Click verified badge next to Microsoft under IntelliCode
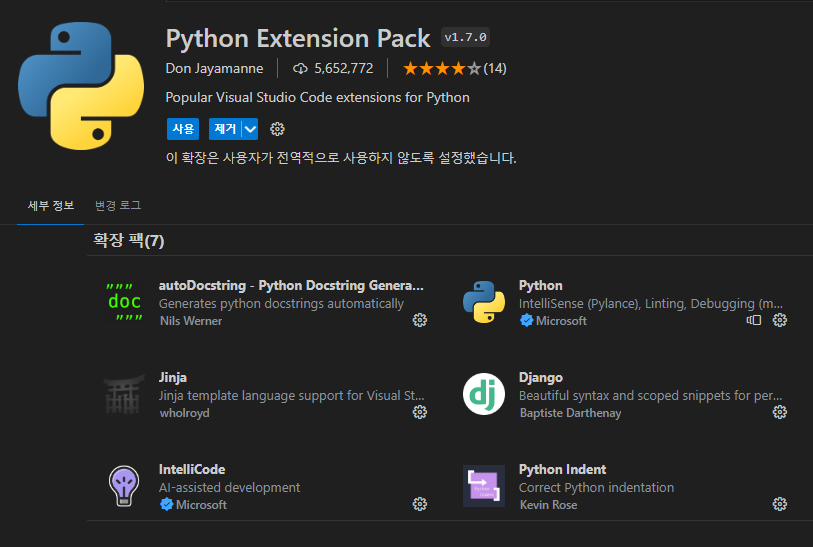 [166, 504]
